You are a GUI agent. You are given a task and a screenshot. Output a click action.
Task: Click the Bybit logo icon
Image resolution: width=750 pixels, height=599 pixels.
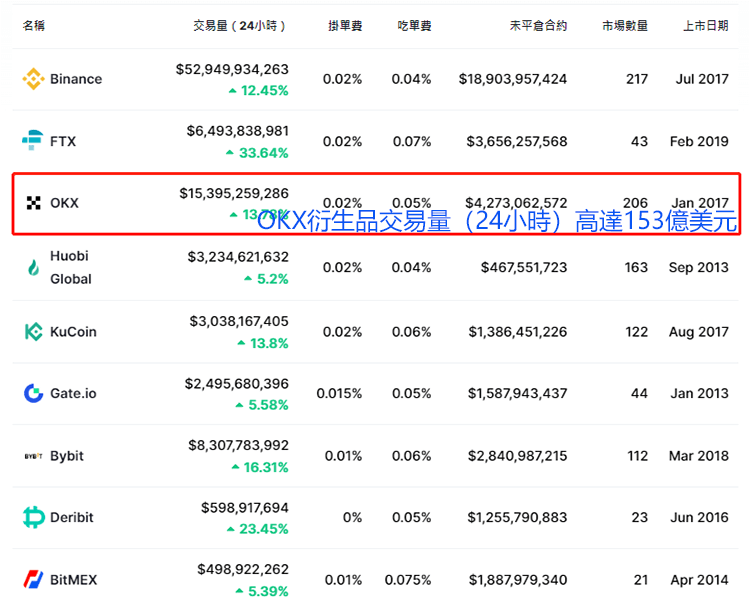[33, 456]
